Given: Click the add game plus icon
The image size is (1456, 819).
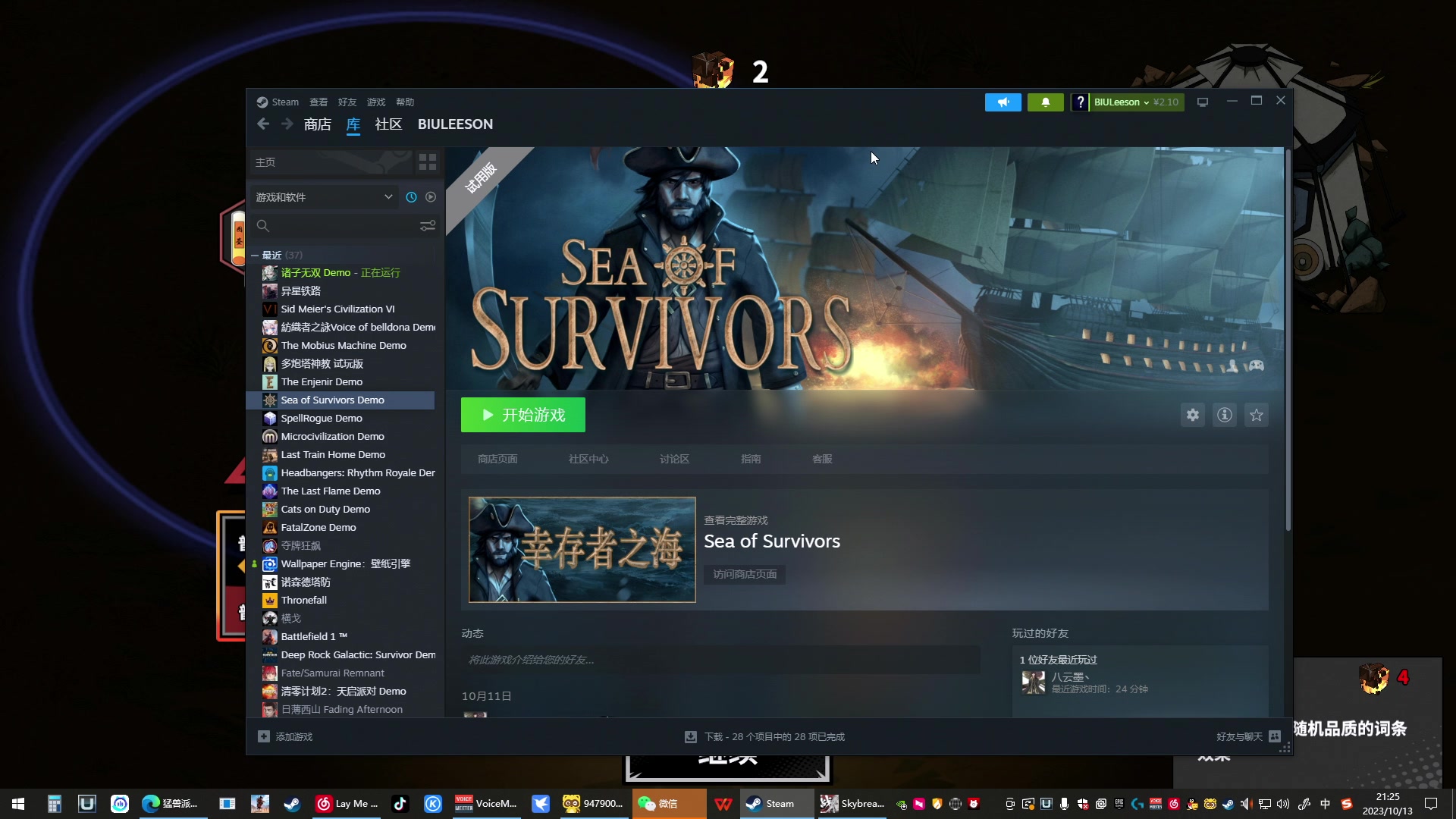Looking at the screenshot, I should (x=264, y=736).
